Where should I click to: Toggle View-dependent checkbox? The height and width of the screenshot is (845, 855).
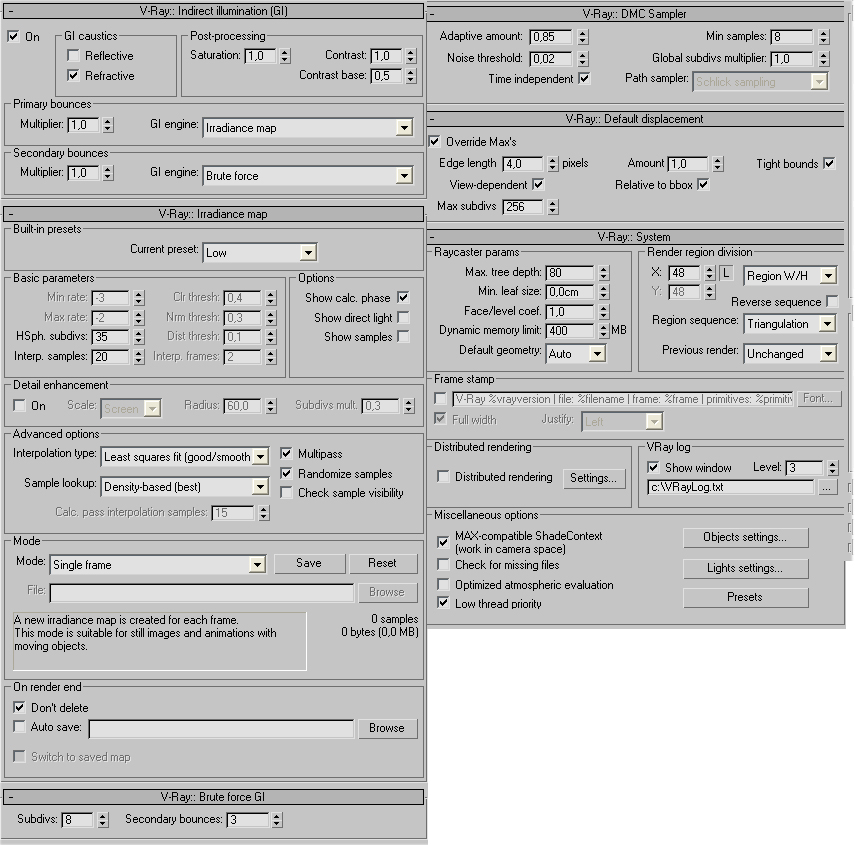538,185
